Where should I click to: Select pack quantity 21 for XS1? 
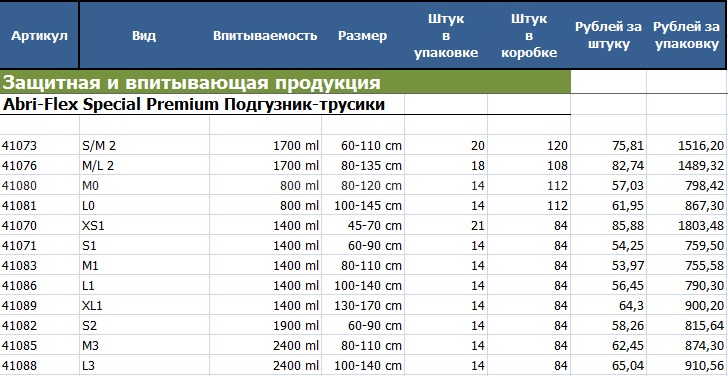[x=446, y=226]
